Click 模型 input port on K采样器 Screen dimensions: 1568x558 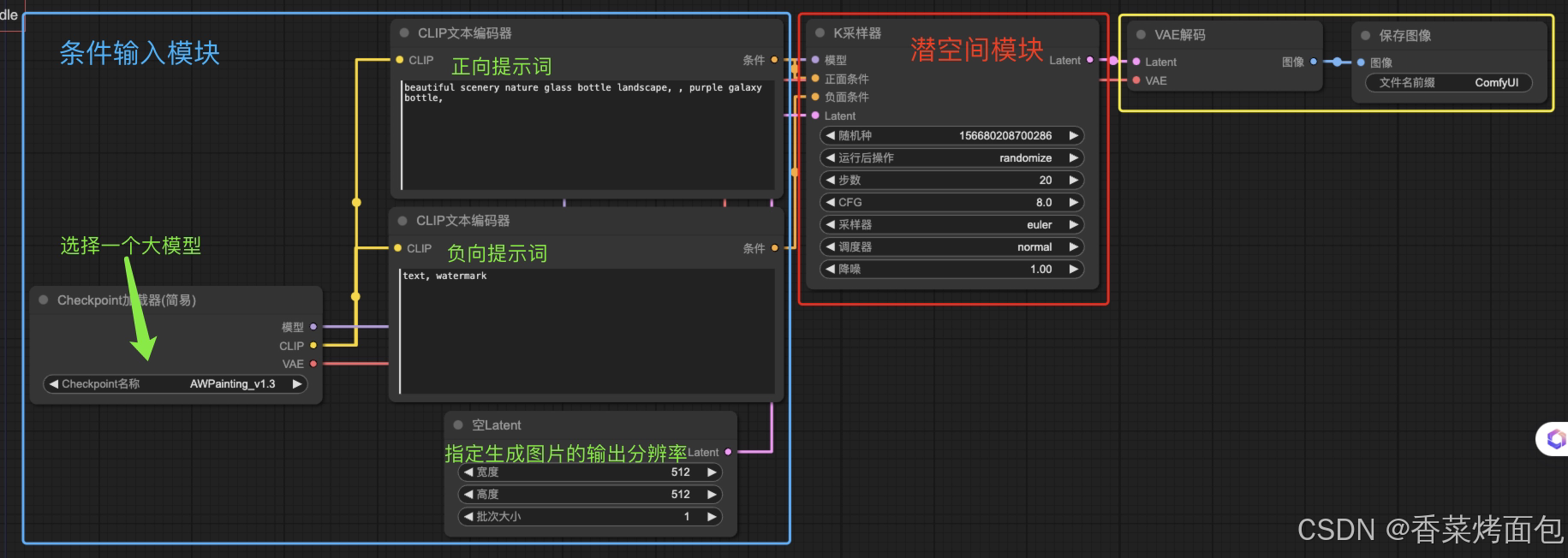[815, 60]
